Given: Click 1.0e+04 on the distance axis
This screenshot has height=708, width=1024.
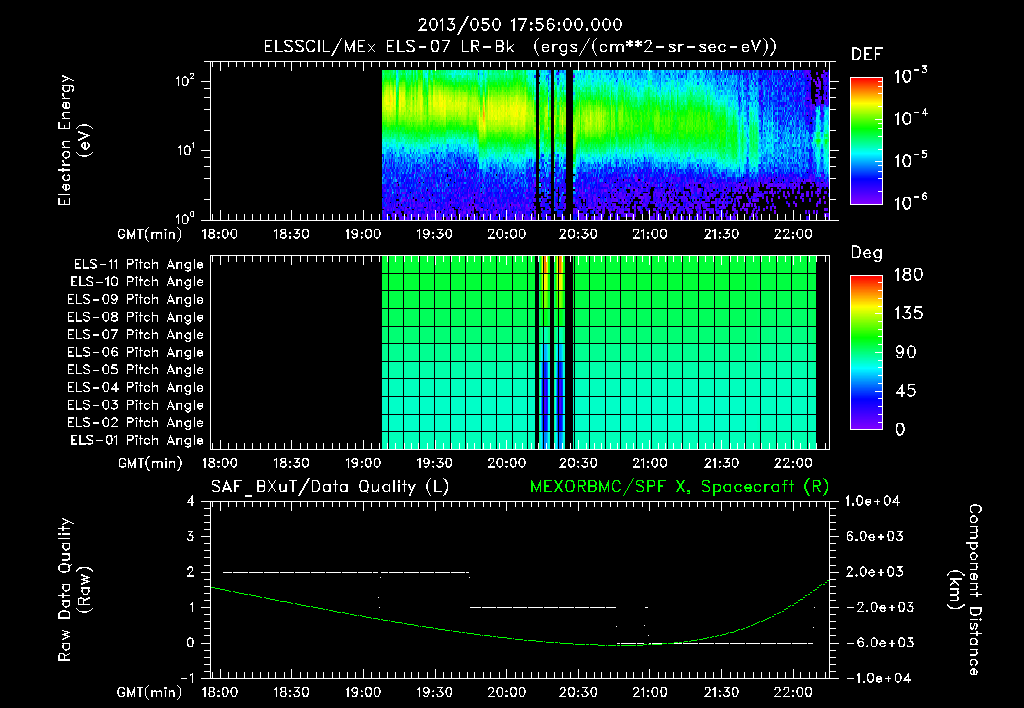Looking at the screenshot, I should coord(872,502).
